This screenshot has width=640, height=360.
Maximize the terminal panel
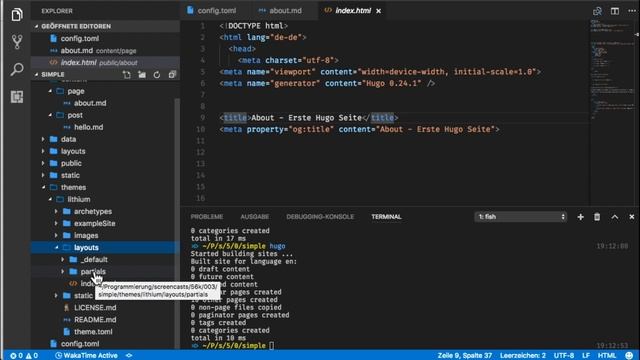[615, 217]
